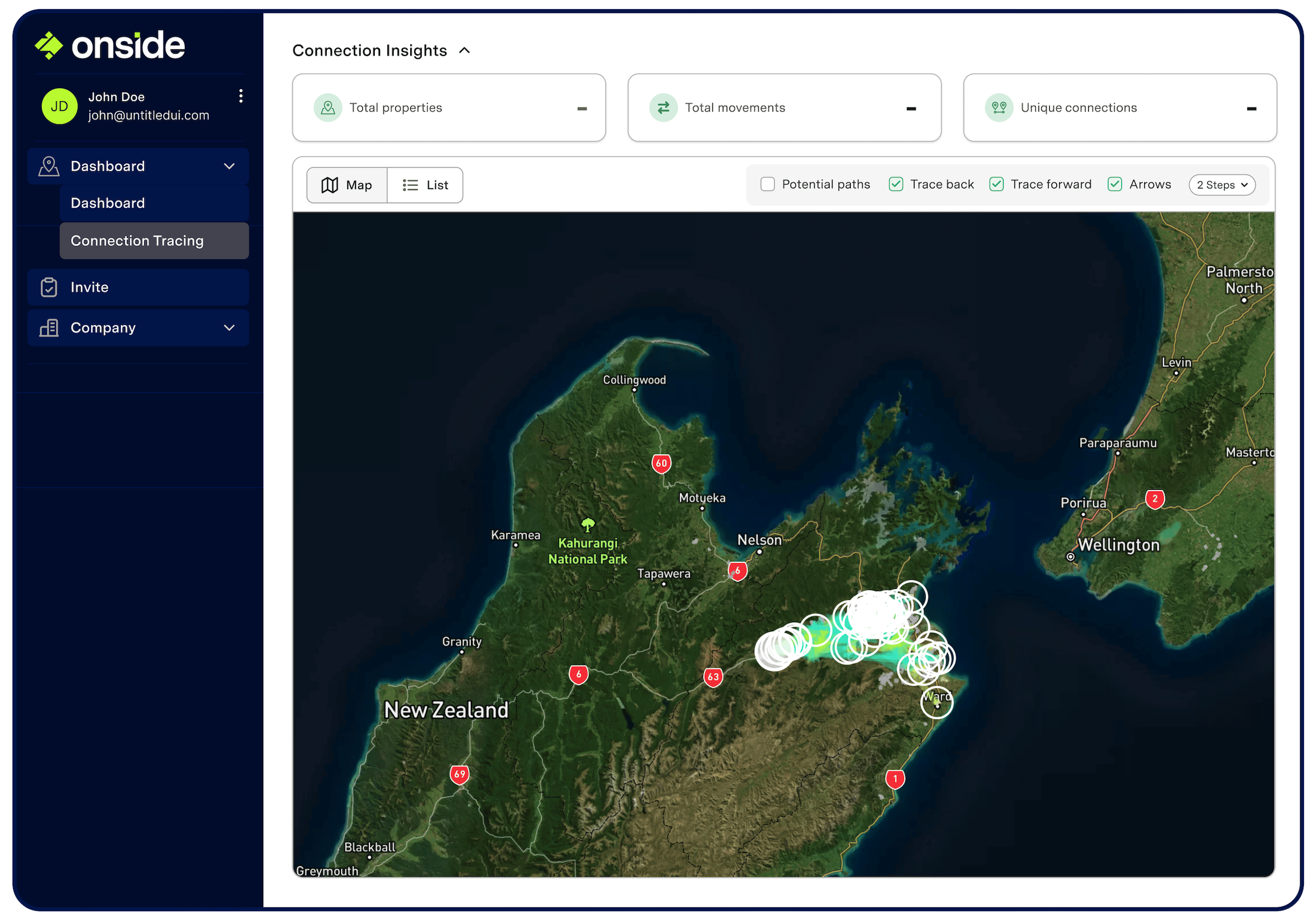Disable the Arrows checkbox
Image resolution: width=1316 pixels, height=918 pixels.
coord(1115,184)
